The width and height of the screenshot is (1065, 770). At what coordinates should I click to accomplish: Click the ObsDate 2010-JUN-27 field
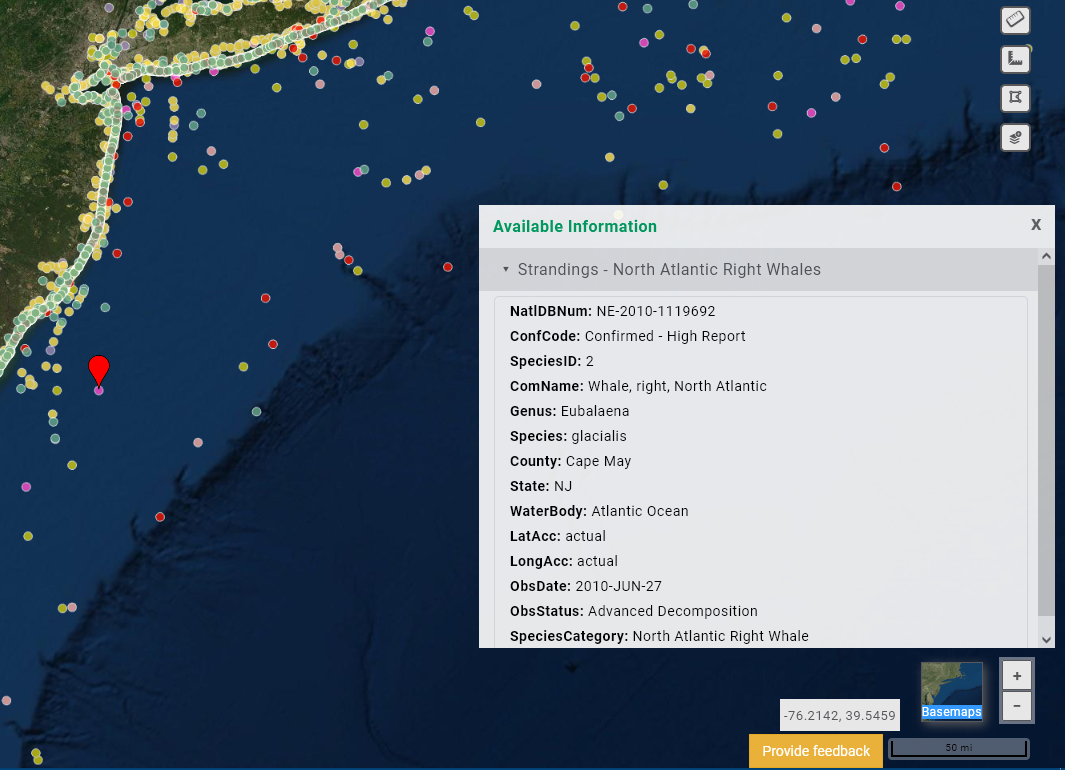point(586,586)
